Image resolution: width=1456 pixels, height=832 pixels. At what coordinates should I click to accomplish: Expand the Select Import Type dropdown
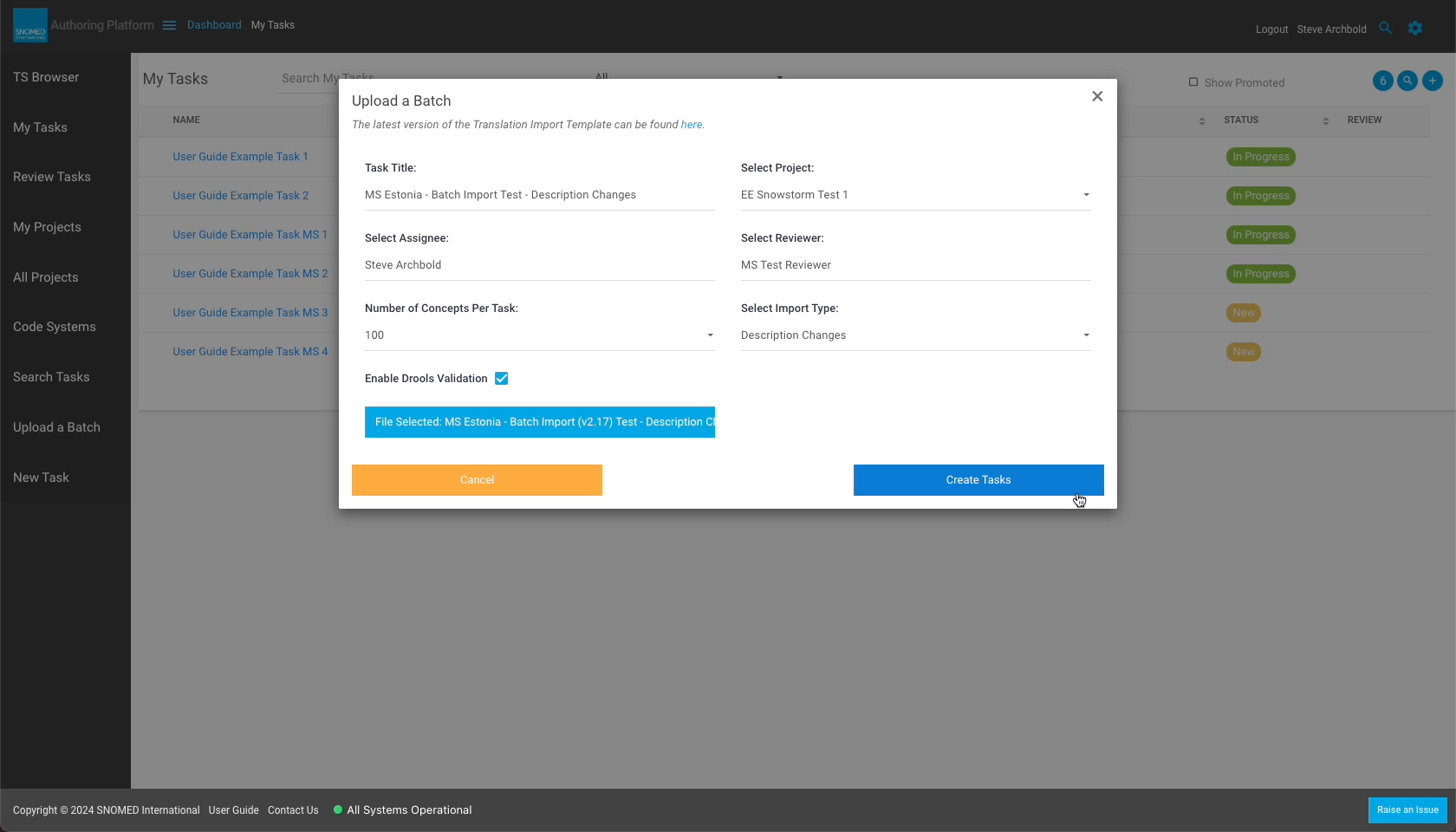point(915,335)
